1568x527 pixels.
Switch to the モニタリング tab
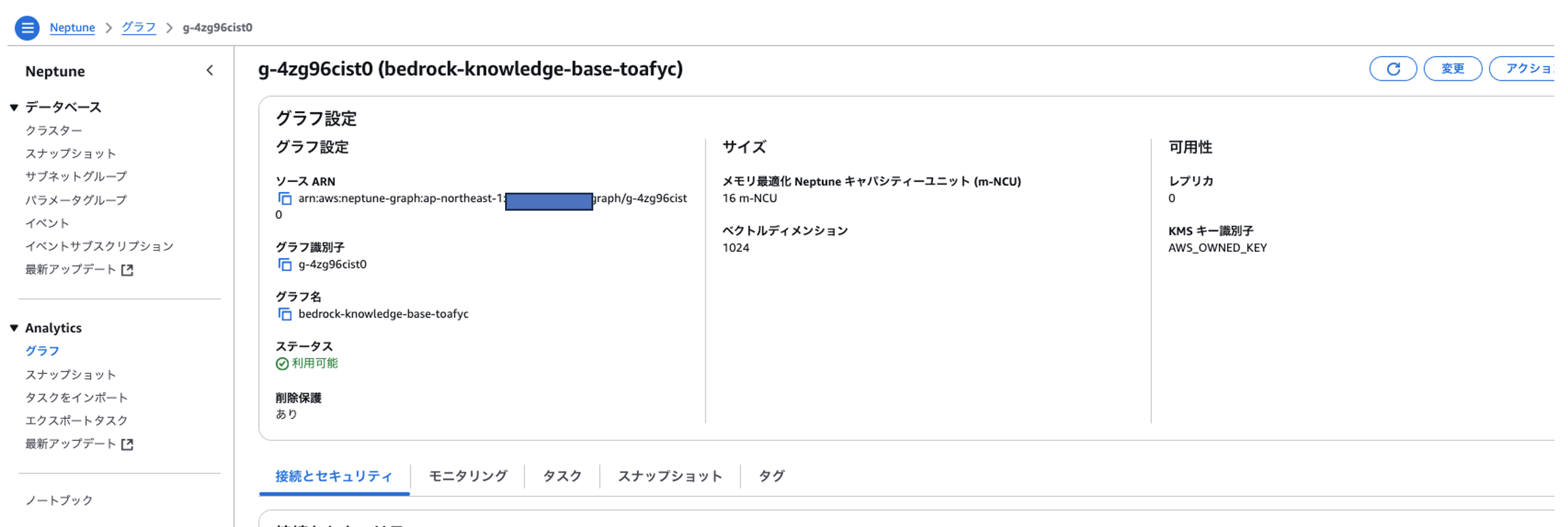click(468, 476)
